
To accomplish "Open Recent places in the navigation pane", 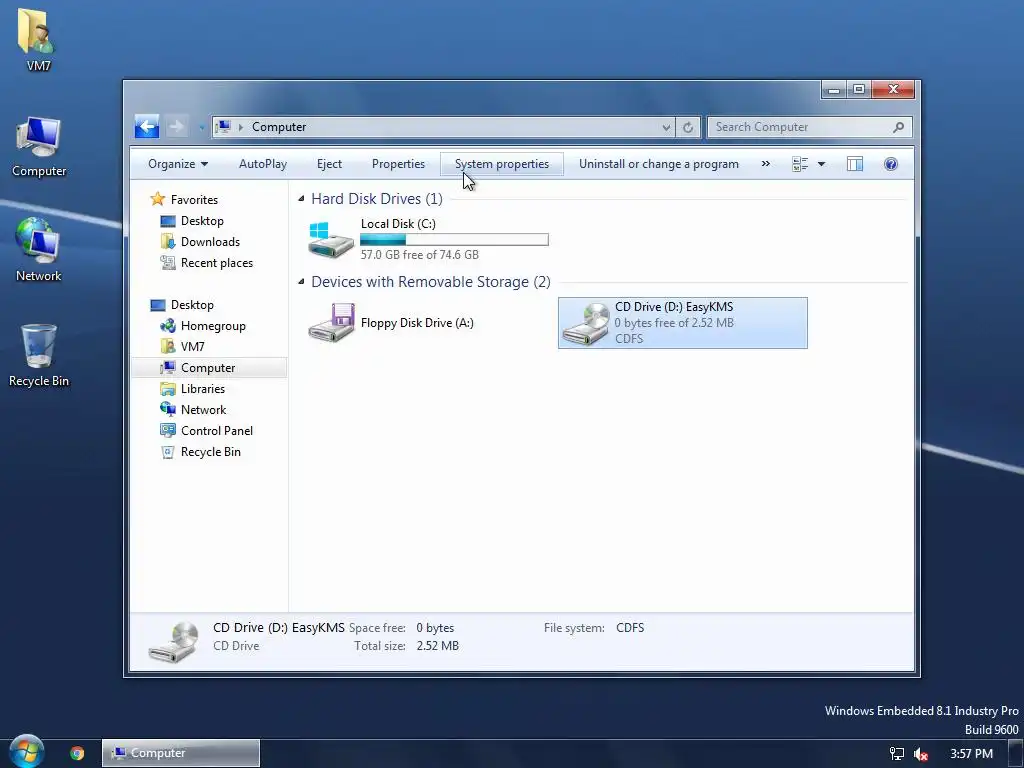I will point(217,263).
